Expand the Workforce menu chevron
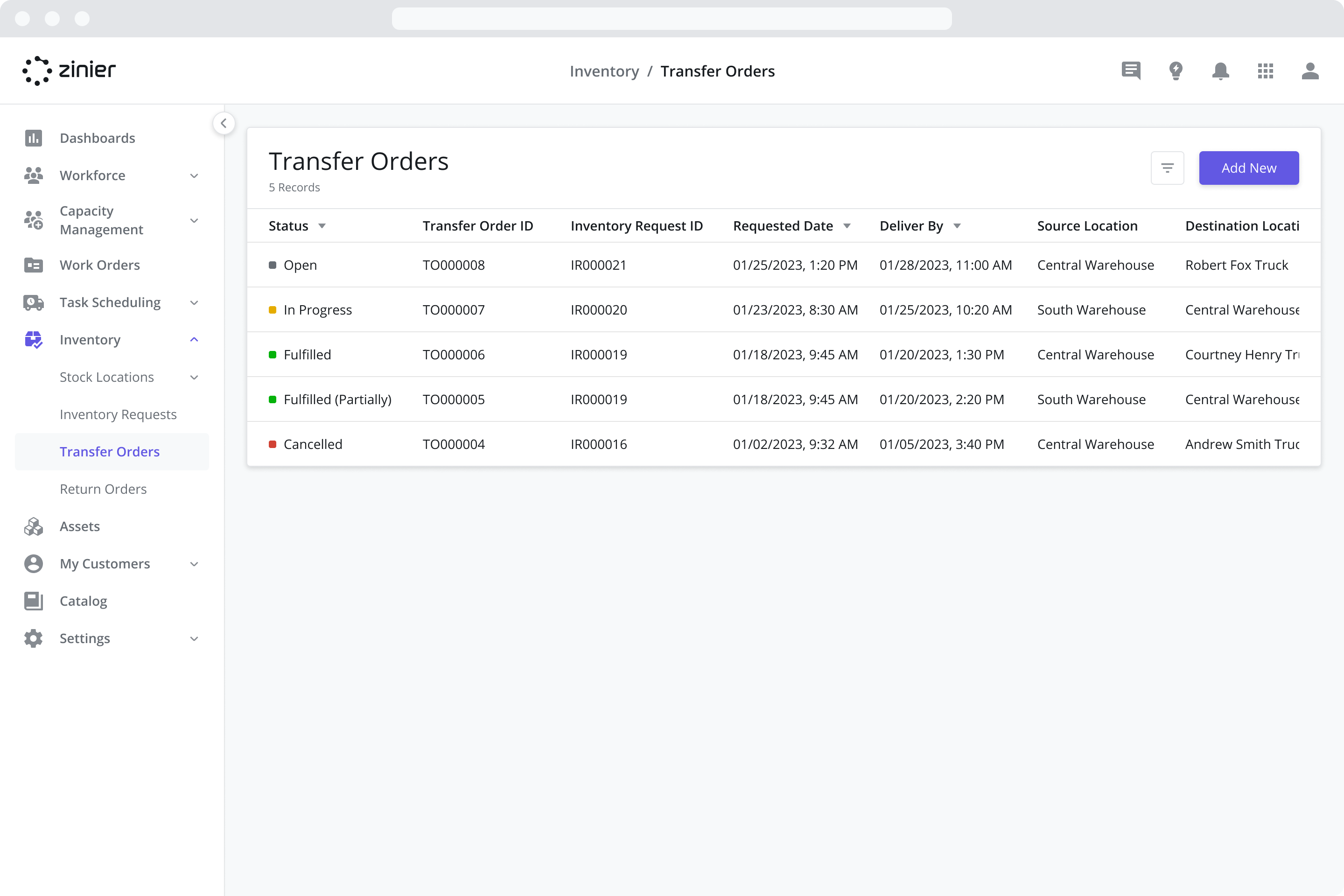Screen dimensions: 1344x896 [x=194, y=175]
